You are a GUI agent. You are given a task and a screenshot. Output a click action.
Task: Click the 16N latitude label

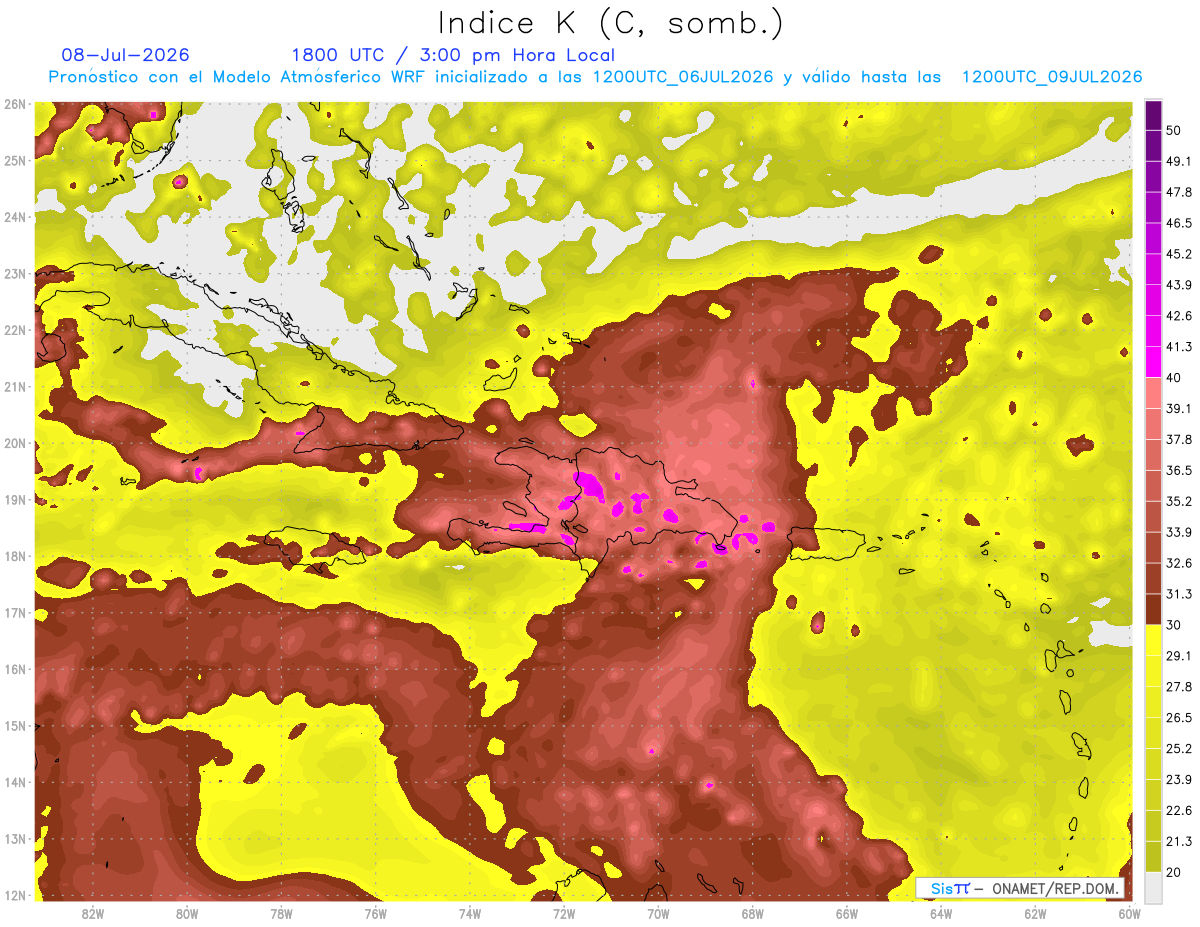point(15,669)
